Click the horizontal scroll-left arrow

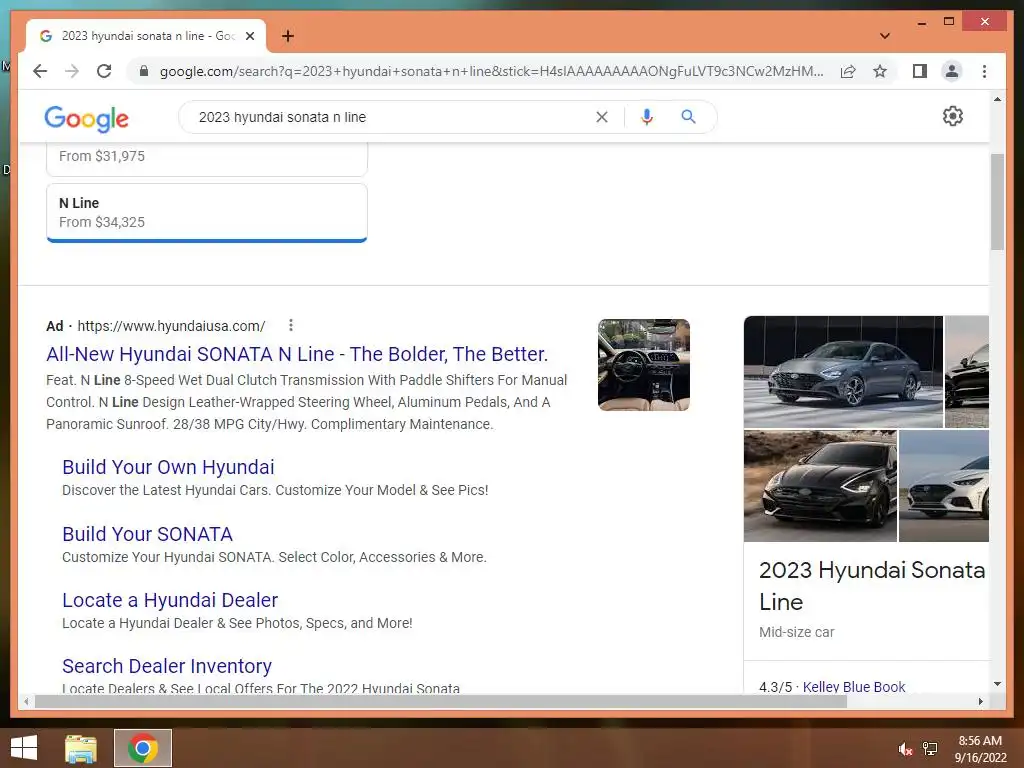pos(25,701)
